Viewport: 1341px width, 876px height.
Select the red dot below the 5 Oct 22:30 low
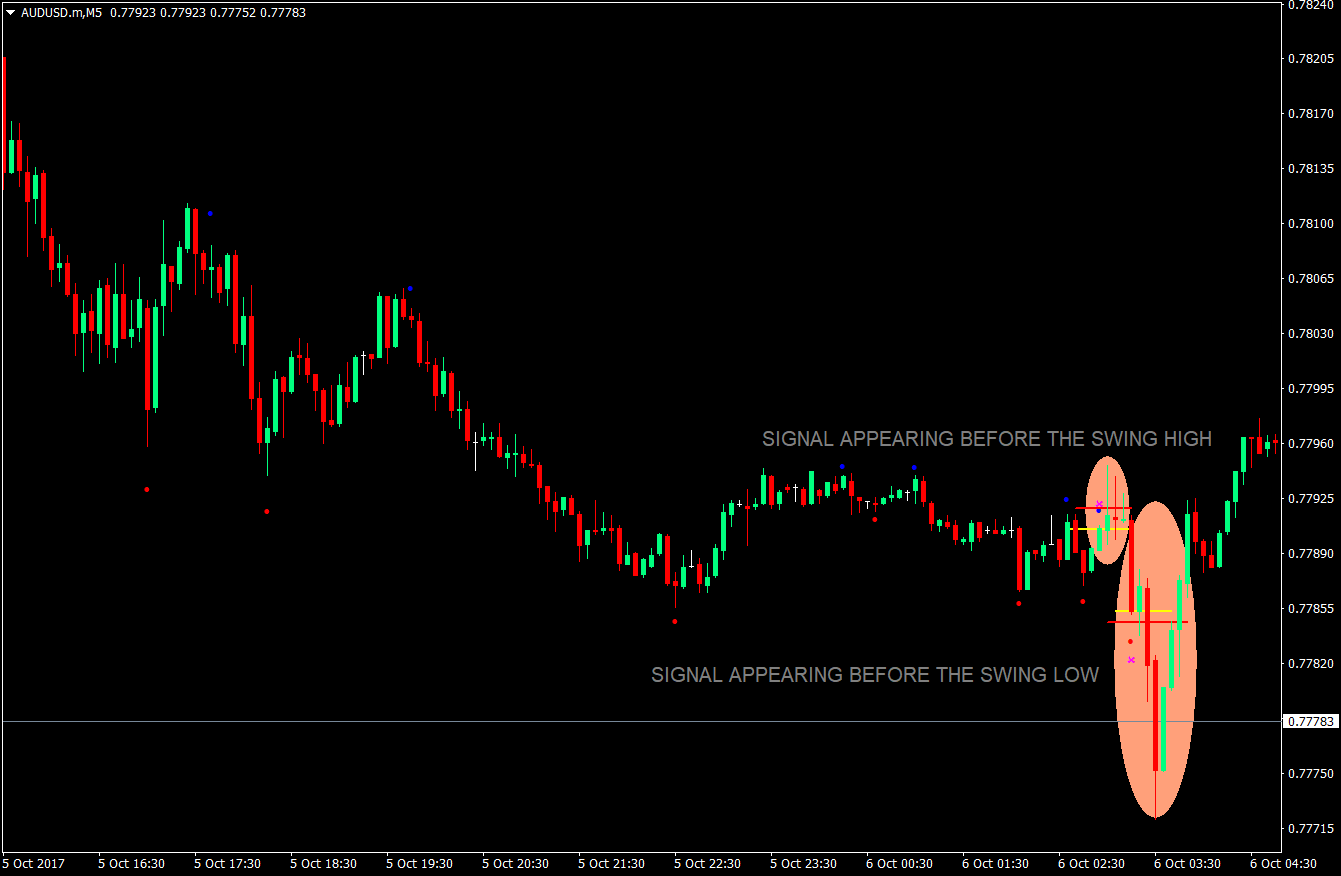coord(675,621)
